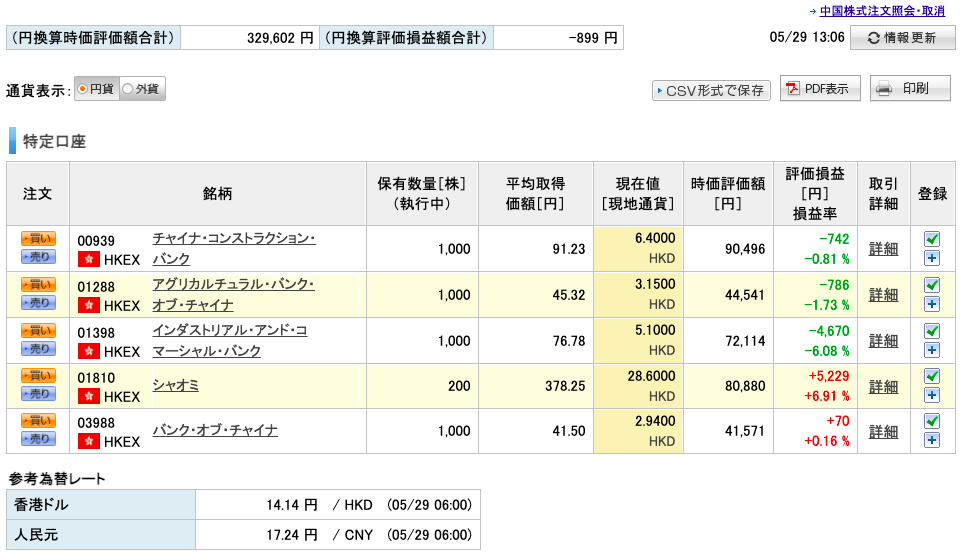This screenshot has width=960, height=557.
Task: Click the stock code 01398
Action: point(96,333)
